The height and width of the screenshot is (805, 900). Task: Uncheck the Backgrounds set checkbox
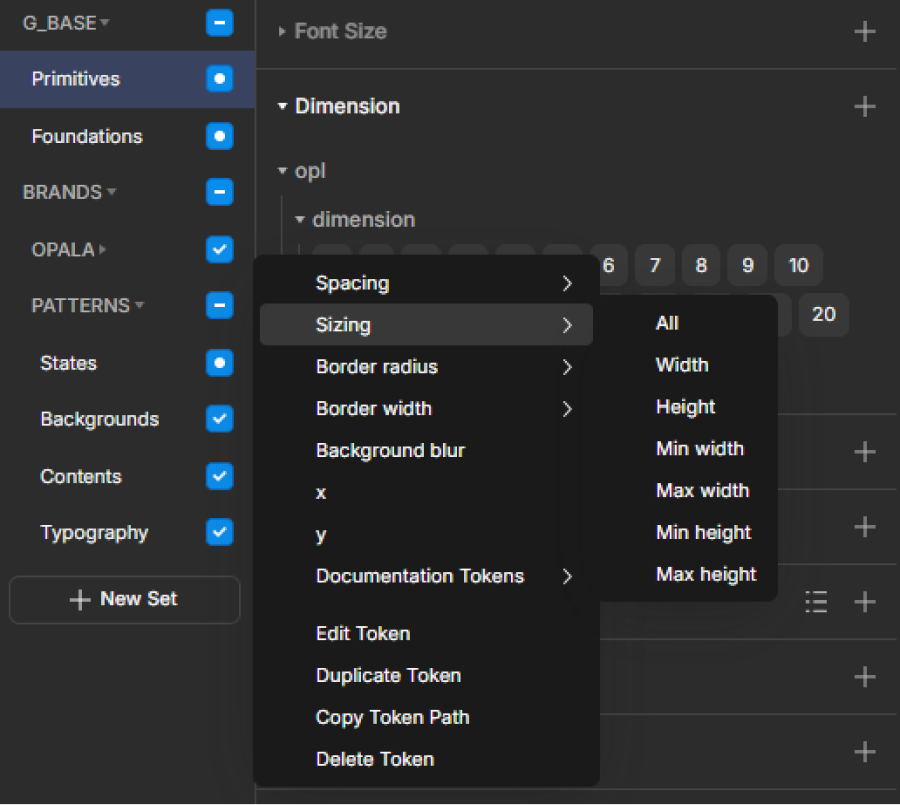click(219, 419)
